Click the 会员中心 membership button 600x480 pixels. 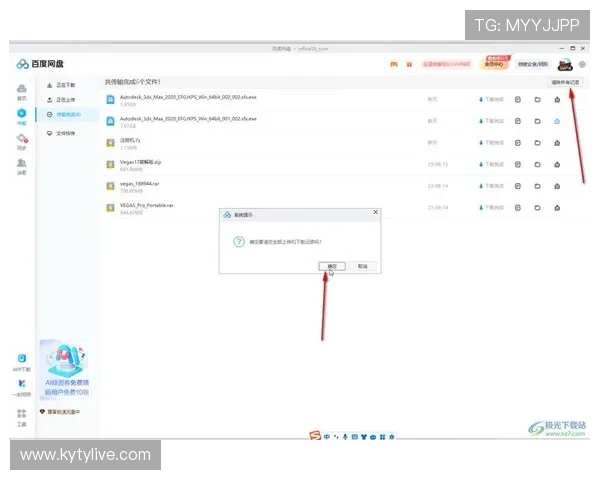tap(496, 63)
